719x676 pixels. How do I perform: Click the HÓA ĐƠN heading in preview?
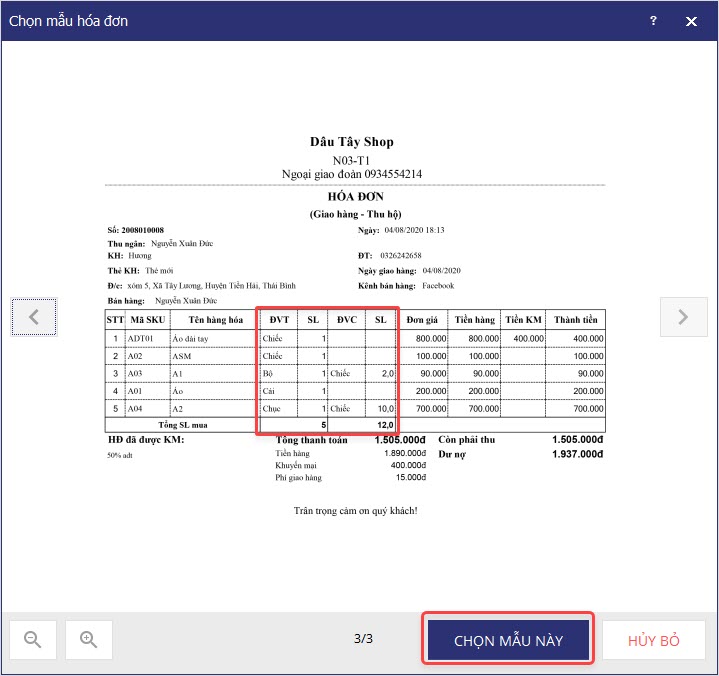tap(355, 197)
